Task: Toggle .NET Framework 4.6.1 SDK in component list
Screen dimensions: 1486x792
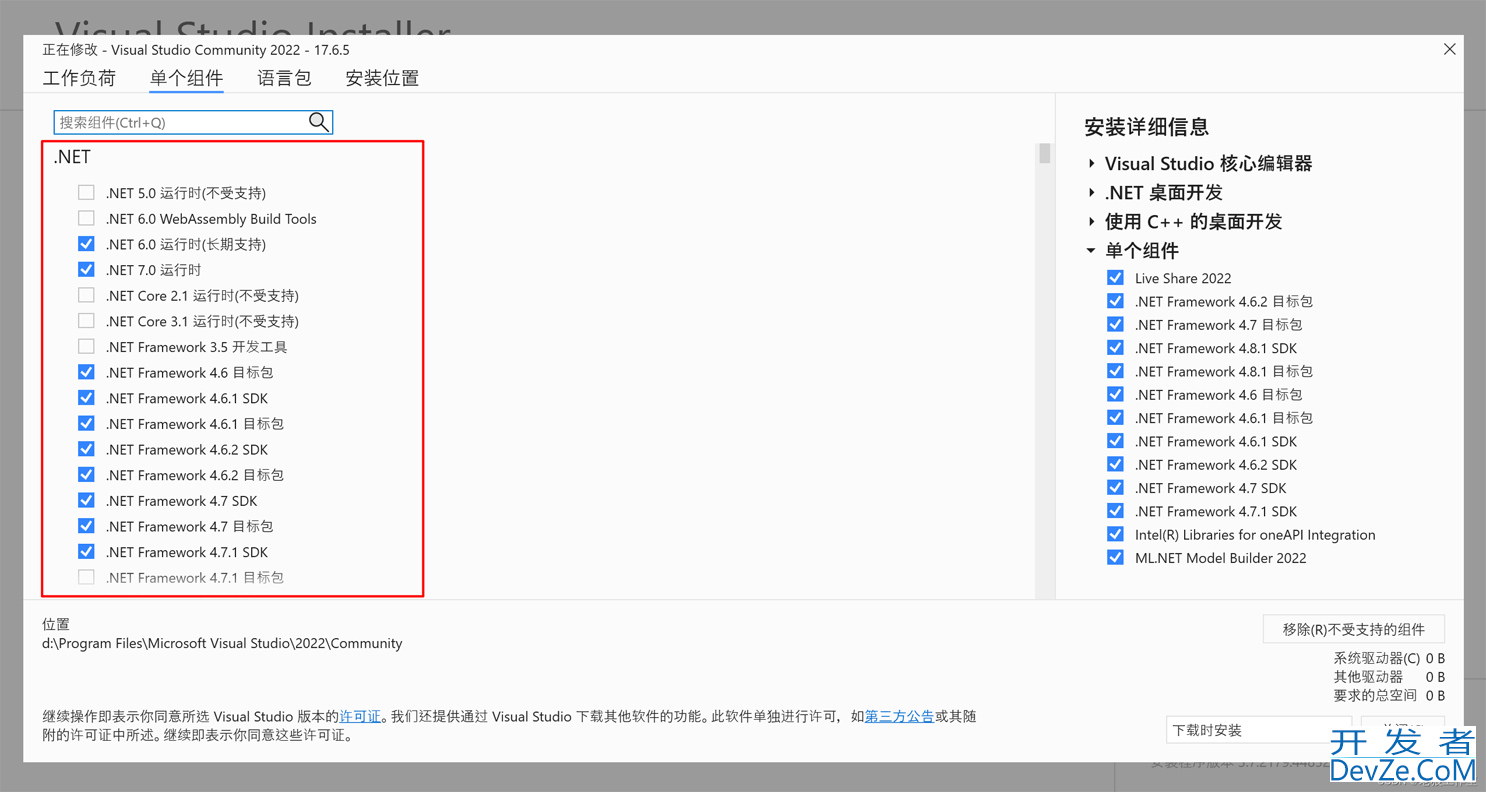Action: (87, 398)
